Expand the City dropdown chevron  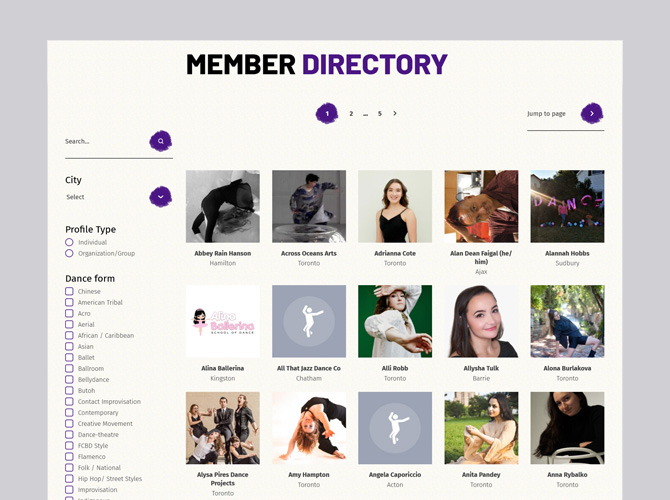161,197
